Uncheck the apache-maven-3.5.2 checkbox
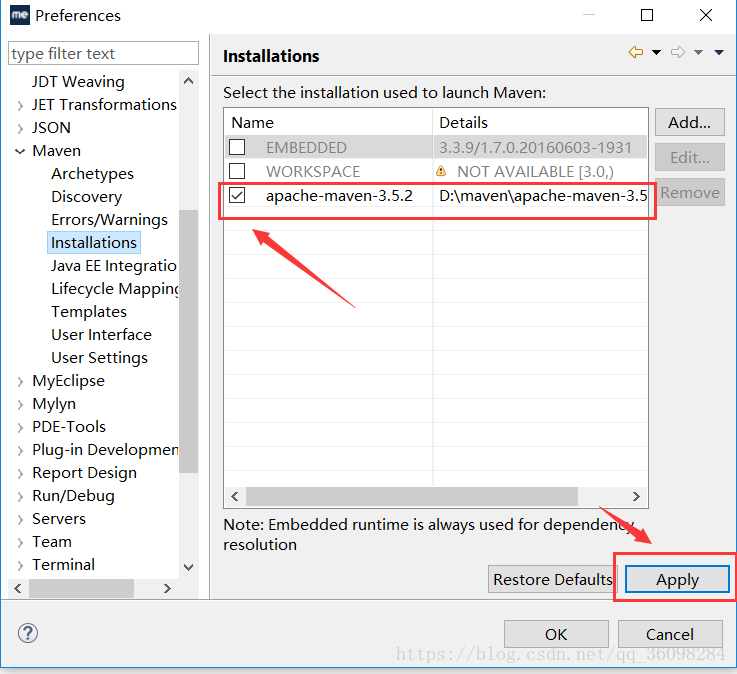The image size is (737, 674). click(237, 195)
